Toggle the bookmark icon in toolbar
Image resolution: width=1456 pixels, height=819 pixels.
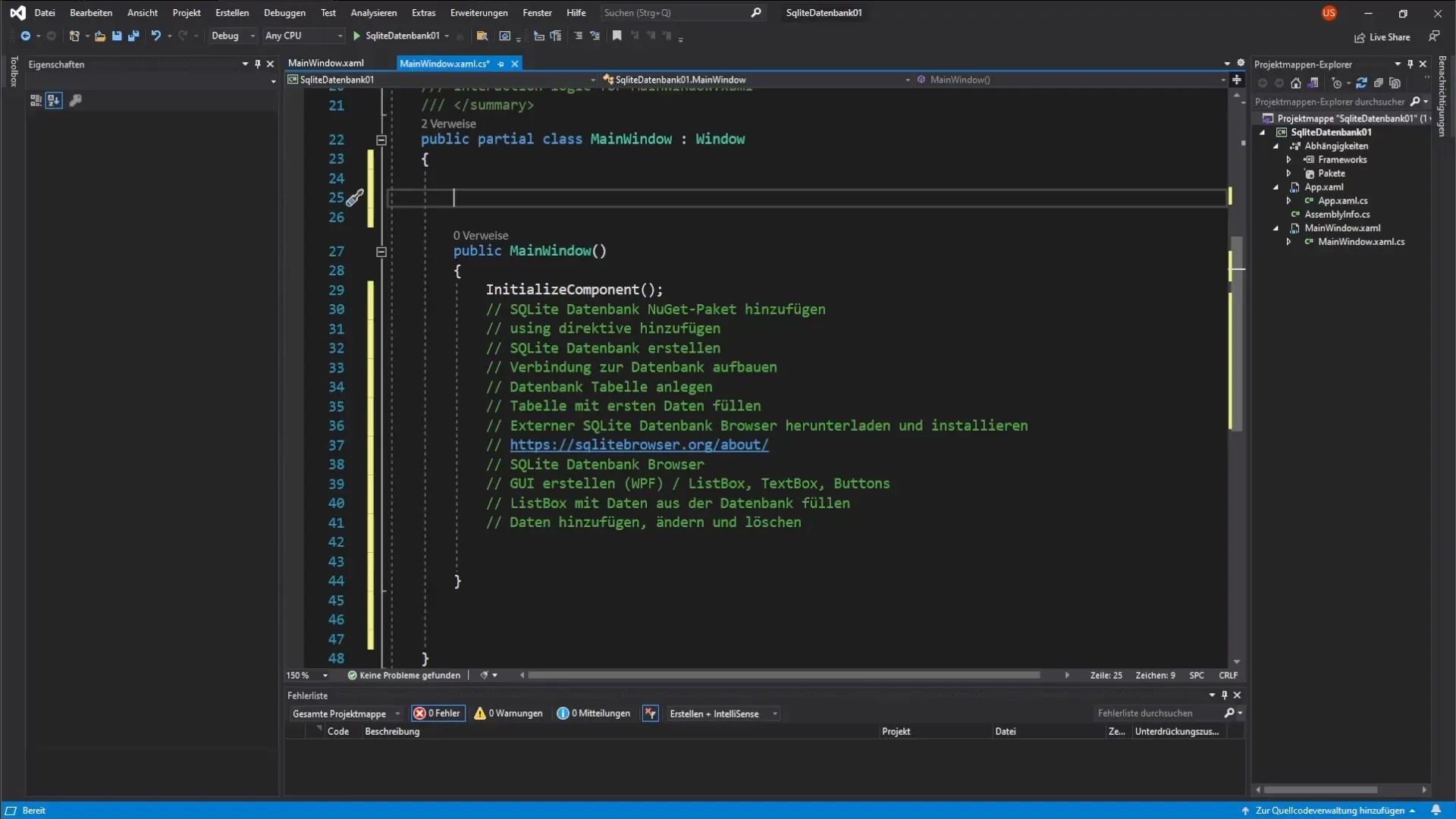pyautogui.click(x=617, y=36)
